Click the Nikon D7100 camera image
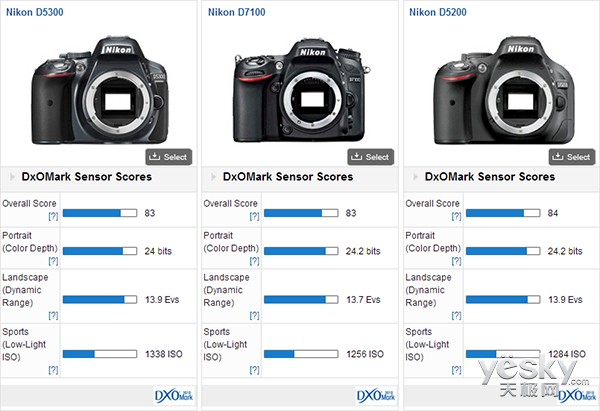This screenshot has width=600, height=411. [302, 91]
